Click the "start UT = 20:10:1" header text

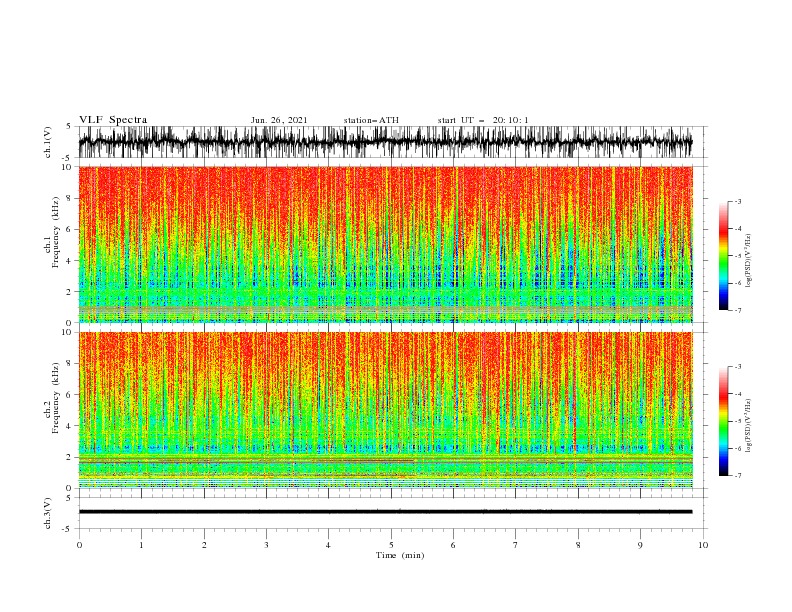point(483,120)
